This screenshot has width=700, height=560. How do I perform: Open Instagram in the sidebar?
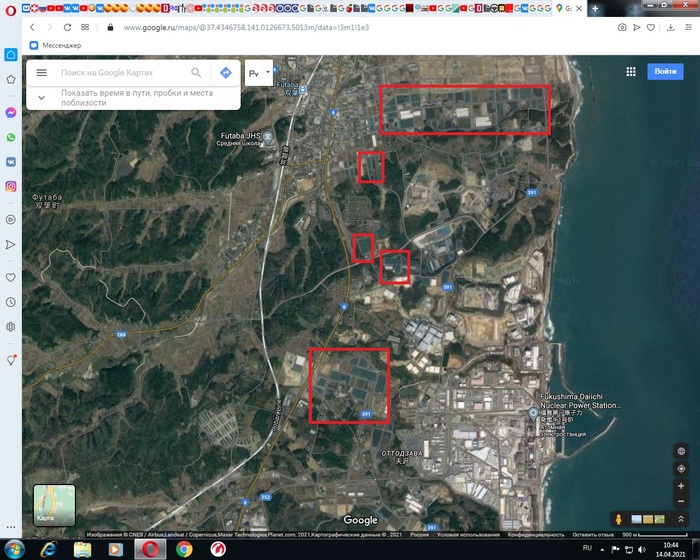(11, 186)
